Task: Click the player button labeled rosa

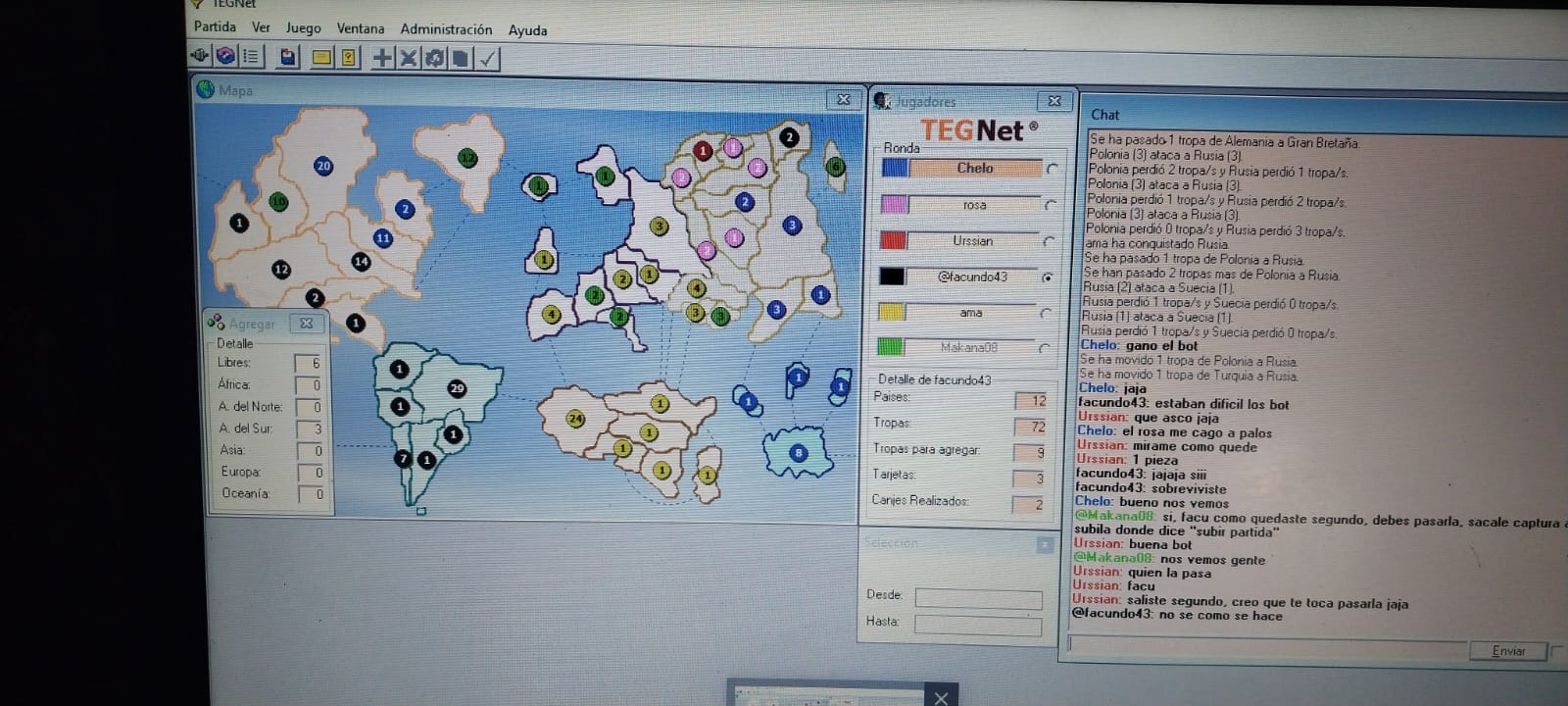Action: tap(974, 205)
